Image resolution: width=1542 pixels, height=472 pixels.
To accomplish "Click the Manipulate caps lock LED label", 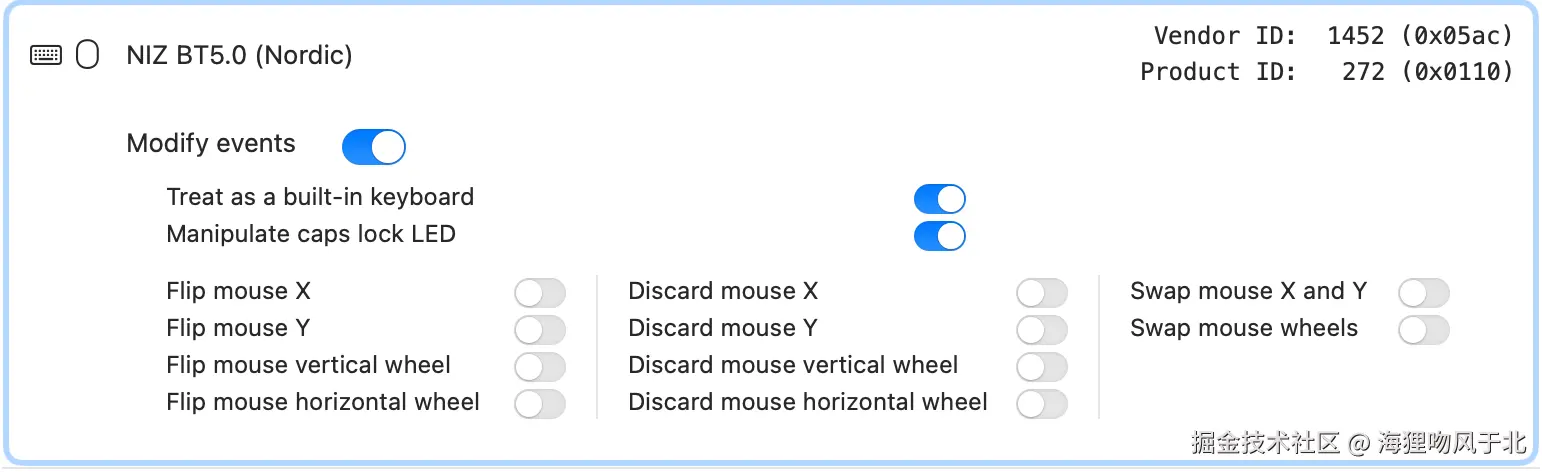I will [x=311, y=235].
